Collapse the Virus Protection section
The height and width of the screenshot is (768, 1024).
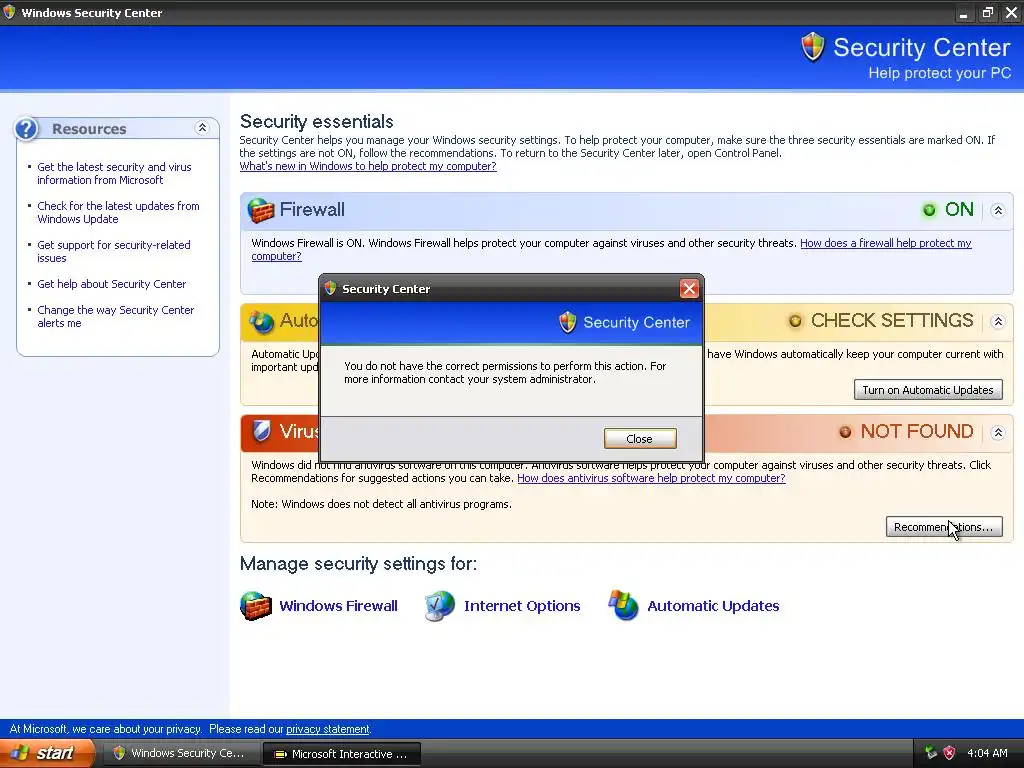coord(997,432)
